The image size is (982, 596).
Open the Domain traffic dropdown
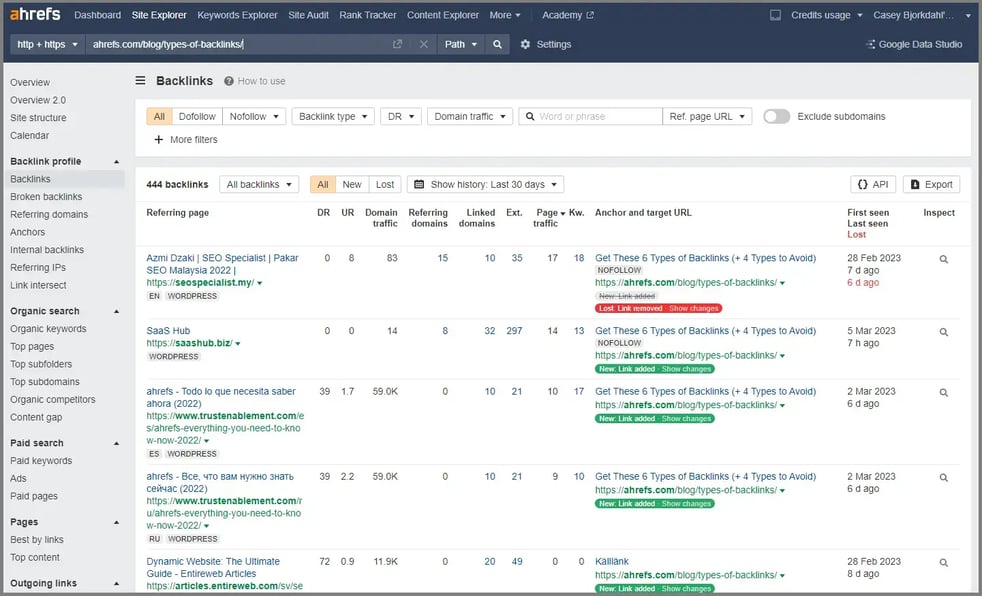tap(470, 116)
